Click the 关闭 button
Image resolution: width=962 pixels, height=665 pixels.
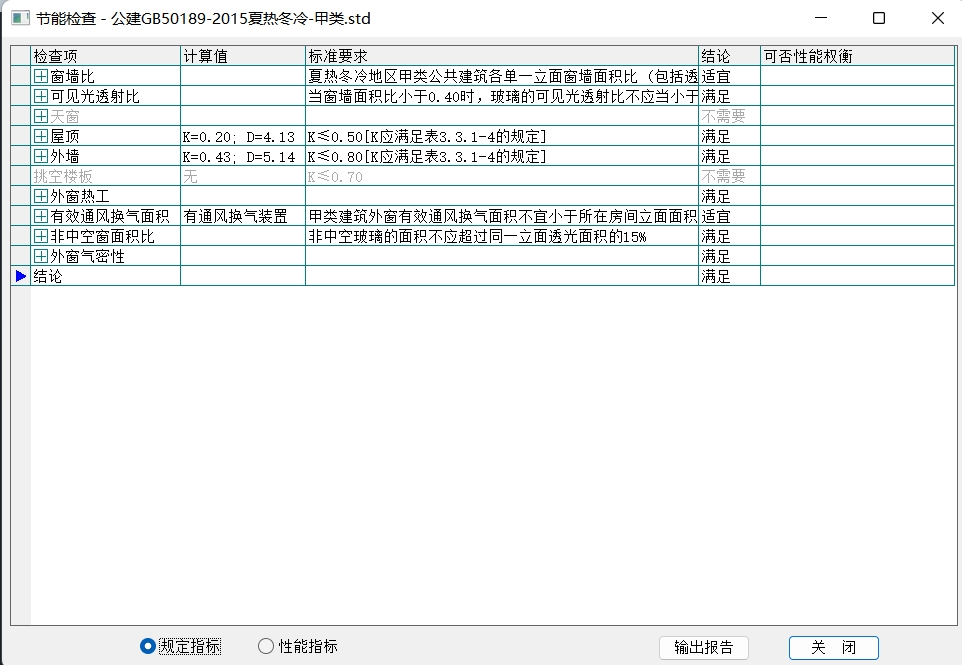[x=833, y=647]
